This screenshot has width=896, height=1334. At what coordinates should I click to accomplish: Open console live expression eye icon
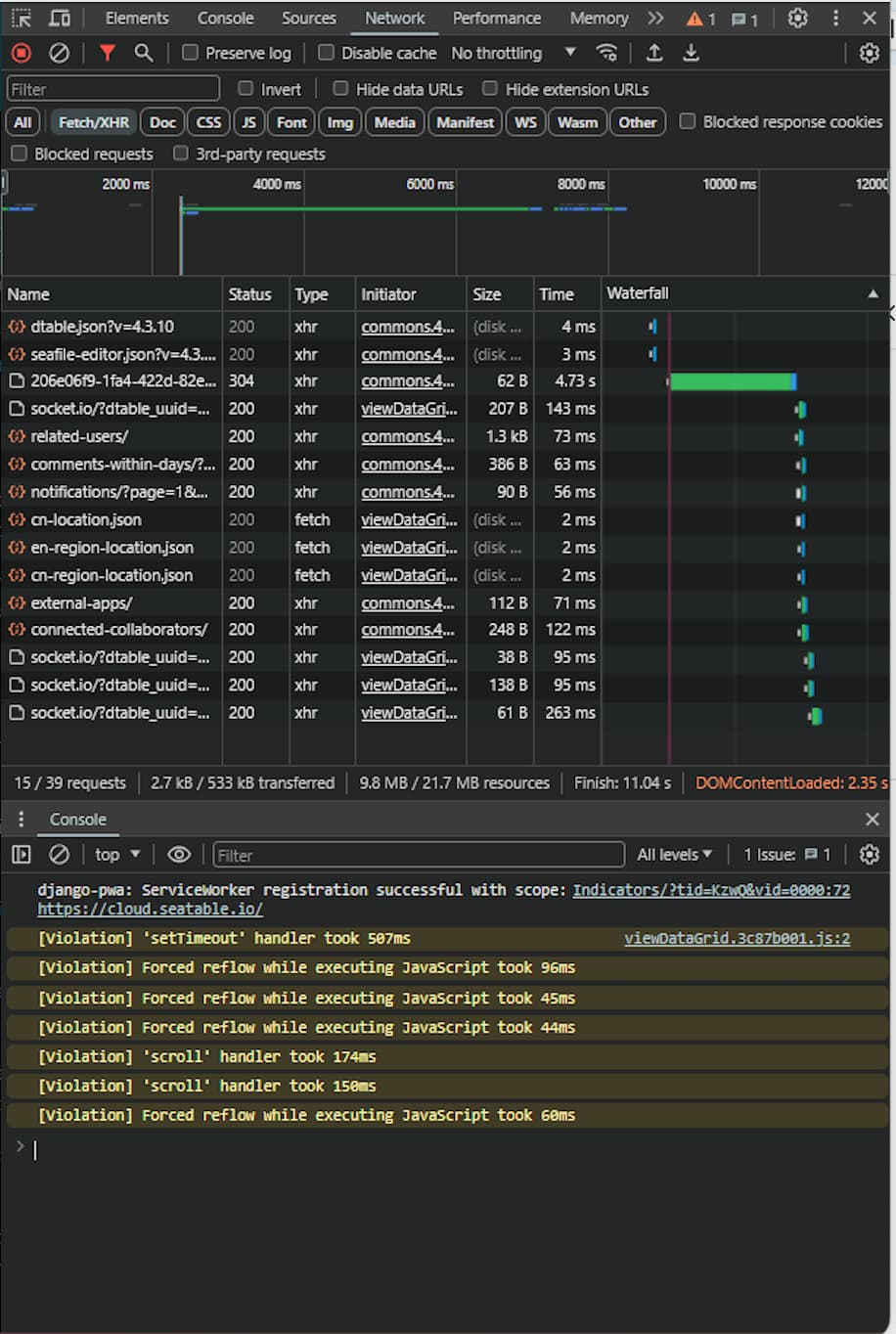179,855
